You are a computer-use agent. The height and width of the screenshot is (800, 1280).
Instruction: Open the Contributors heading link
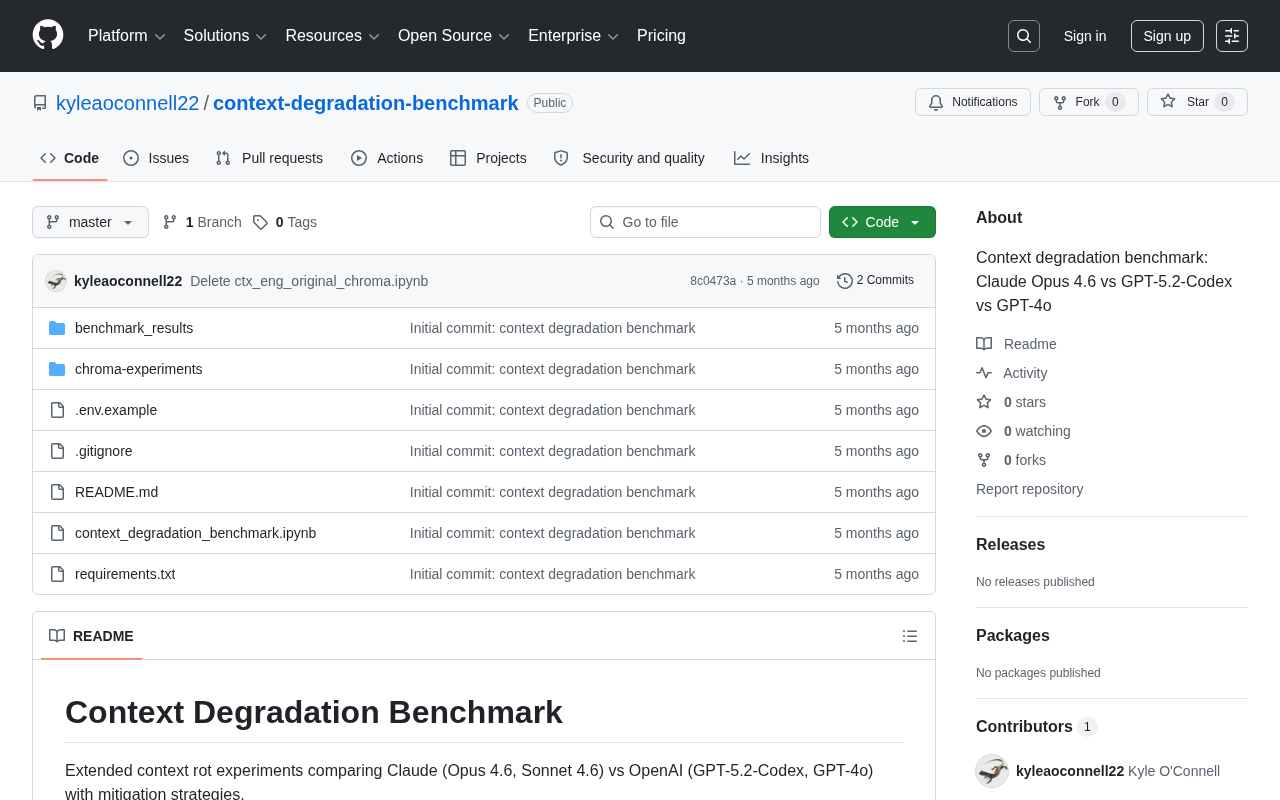coord(1036,727)
